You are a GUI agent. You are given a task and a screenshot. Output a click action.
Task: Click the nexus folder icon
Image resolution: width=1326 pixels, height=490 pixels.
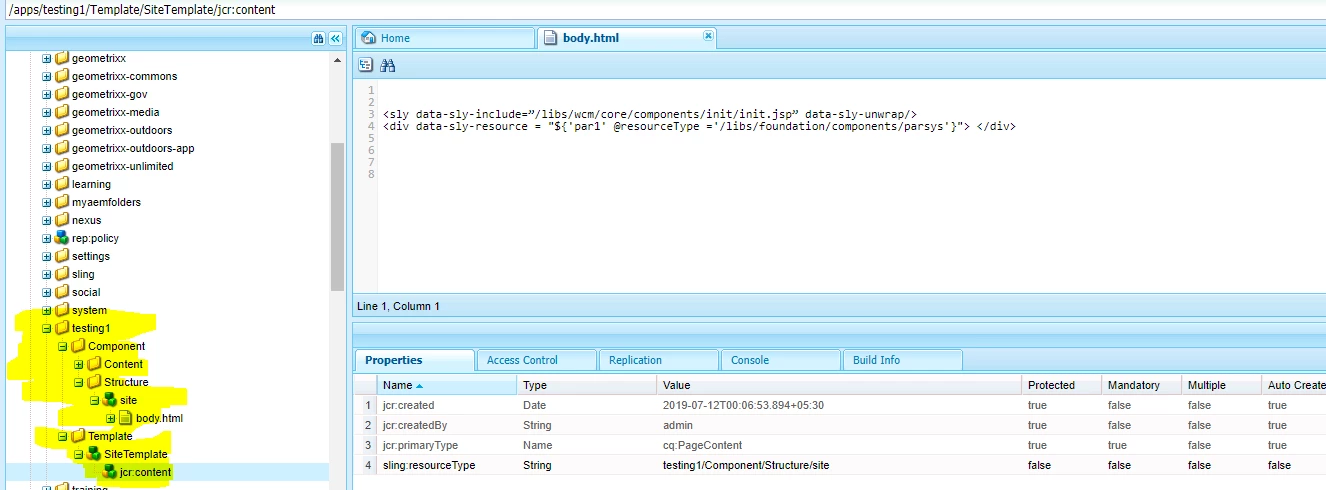click(62, 220)
